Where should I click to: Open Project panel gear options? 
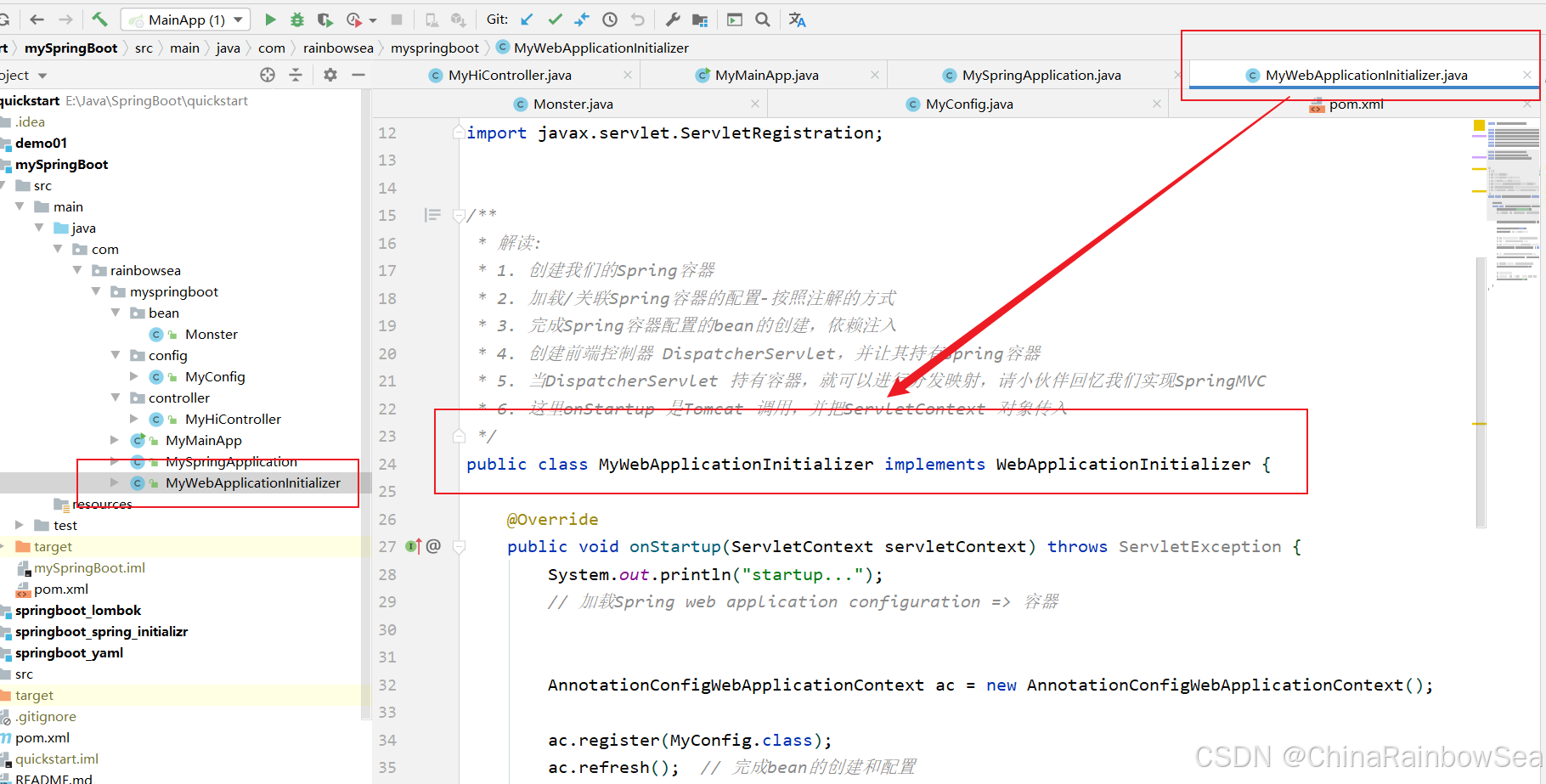pyautogui.click(x=330, y=75)
